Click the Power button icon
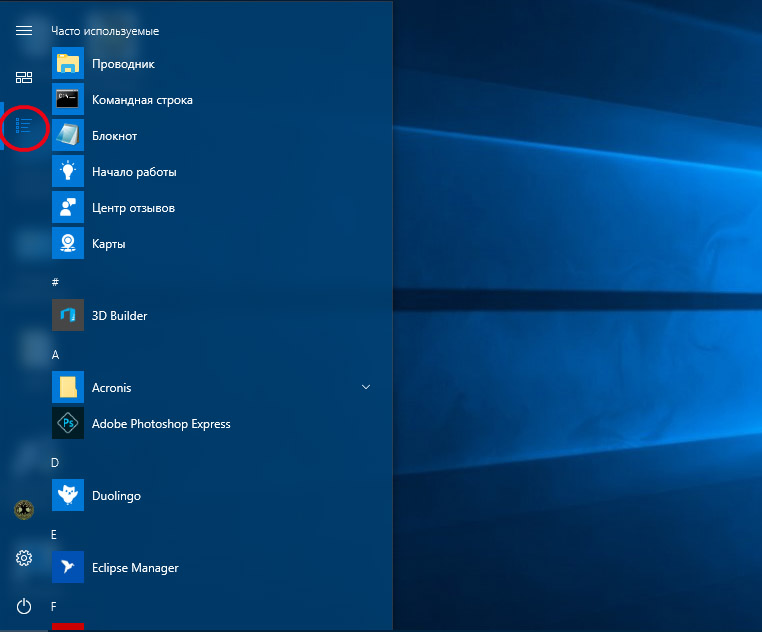Screen dimensions: 762x632 24,606
